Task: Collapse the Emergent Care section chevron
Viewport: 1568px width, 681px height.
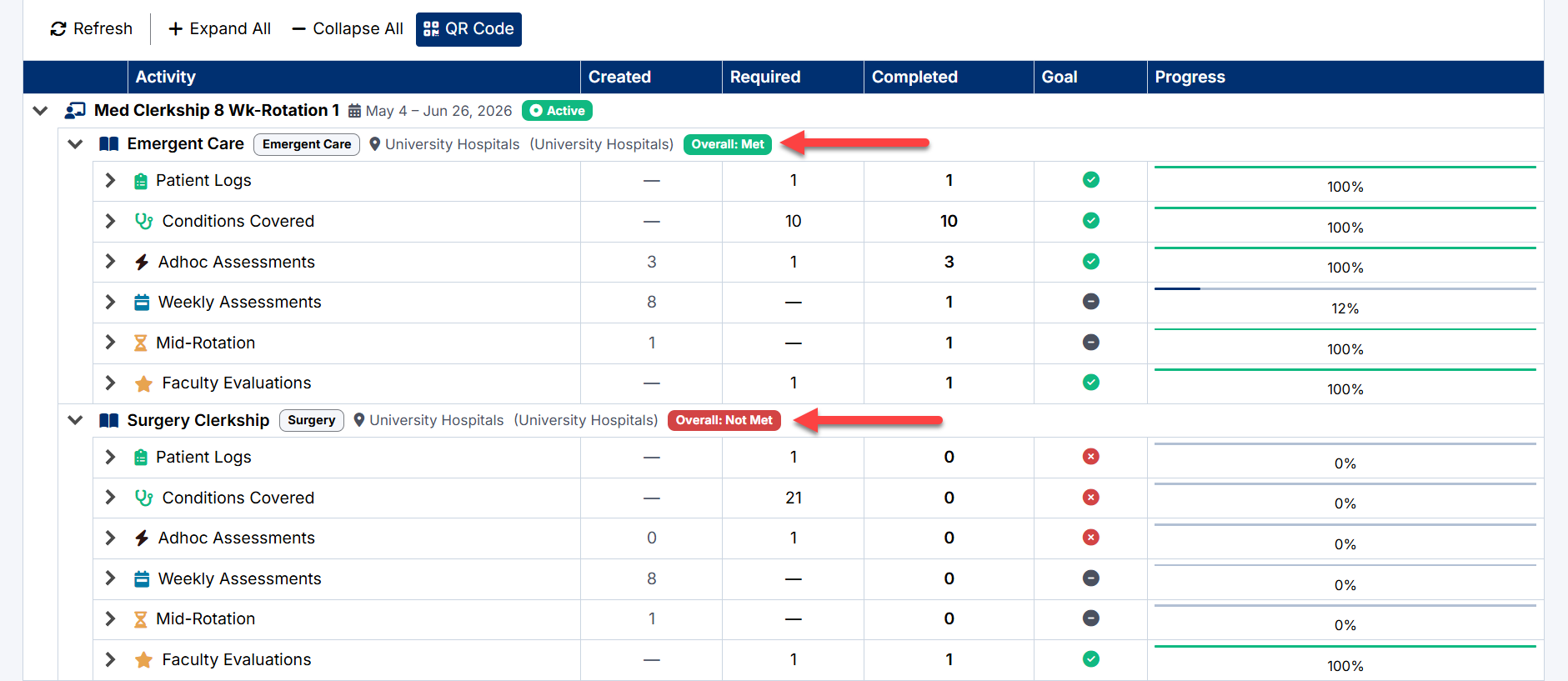Action: pos(75,144)
